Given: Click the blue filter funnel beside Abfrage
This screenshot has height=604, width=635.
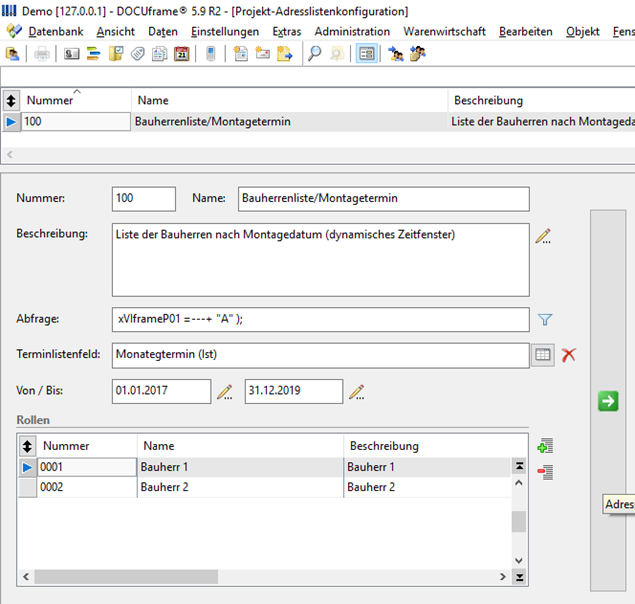Looking at the screenshot, I should tap(545, 320).
